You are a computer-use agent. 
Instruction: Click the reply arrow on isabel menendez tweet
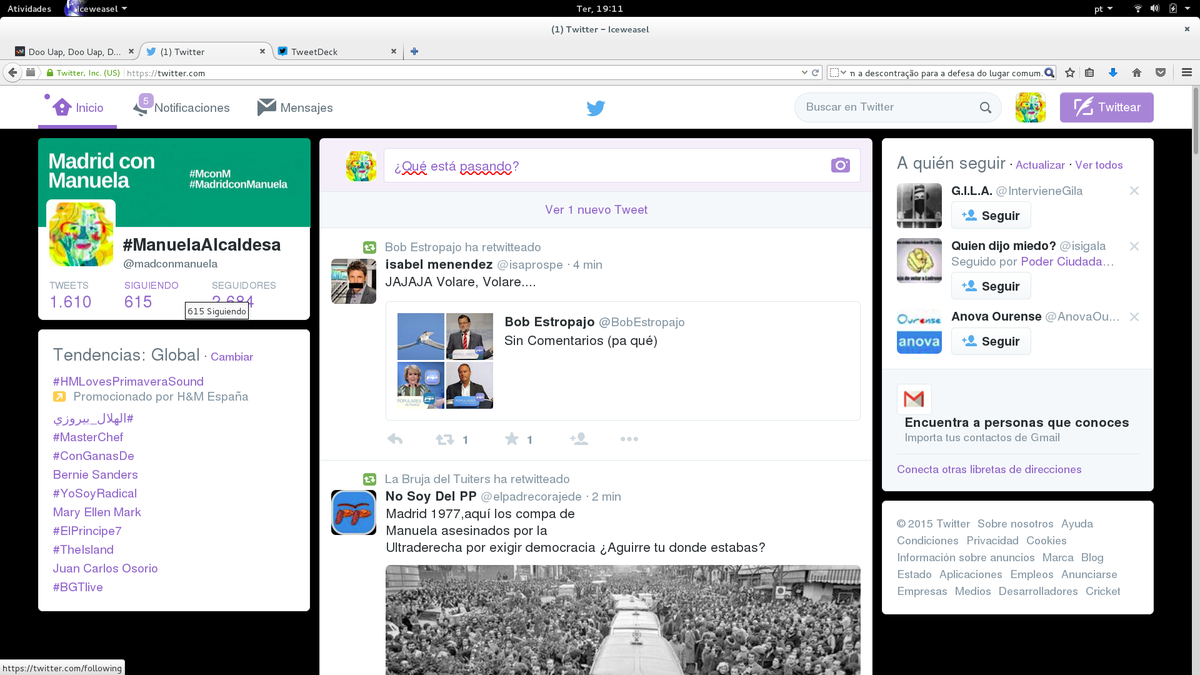pyautogui.click(x=395, y=439)
